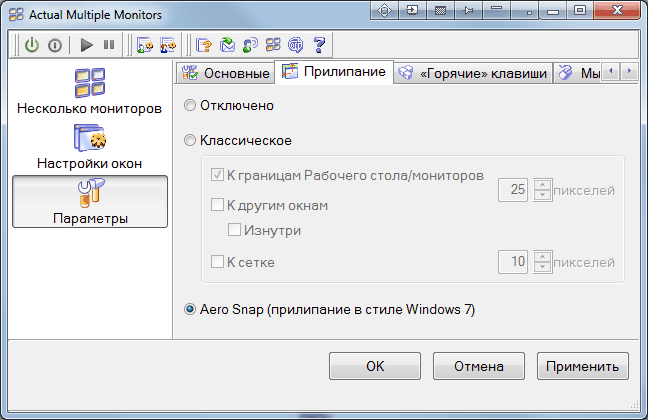This screenshot has width=648, height=420.
Task: Click the pause toolbar icon
Action: click(x=109, y=45)
